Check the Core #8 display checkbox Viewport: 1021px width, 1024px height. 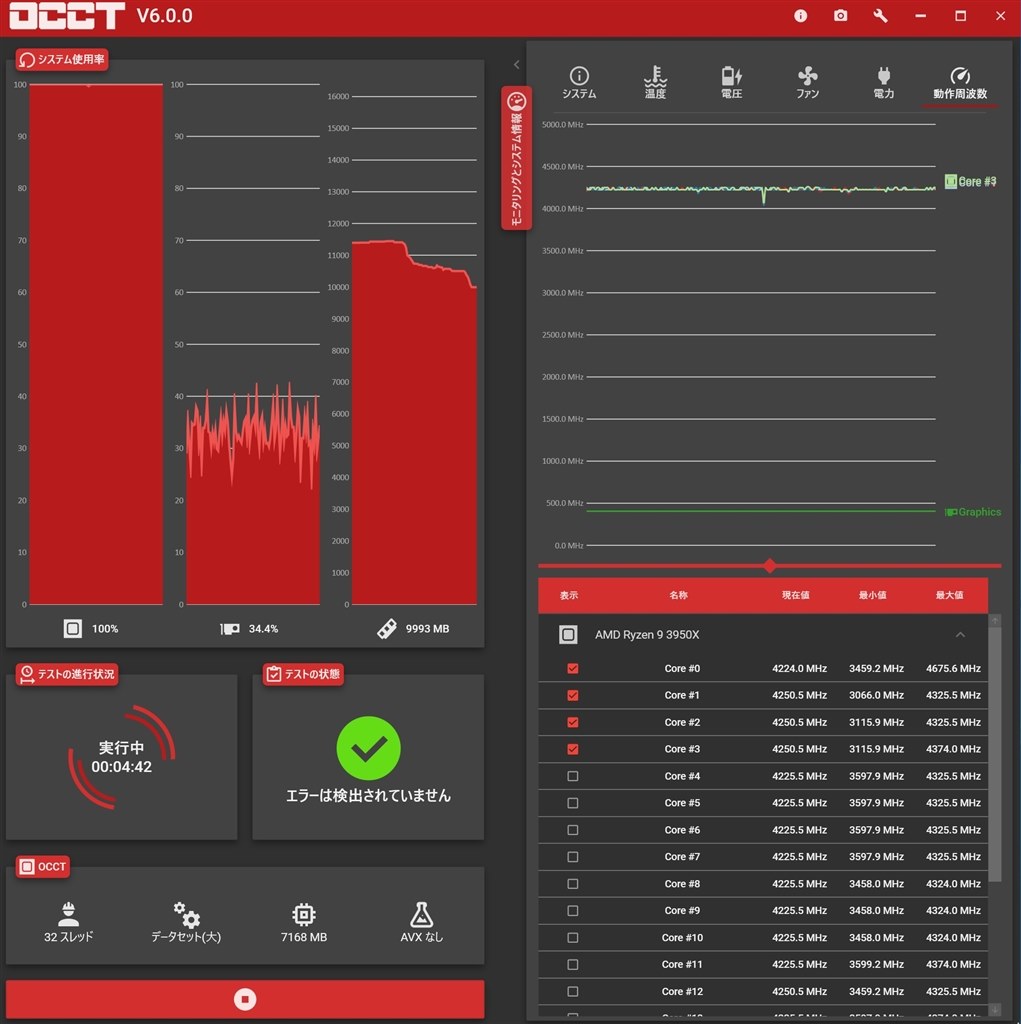[573, 884]
